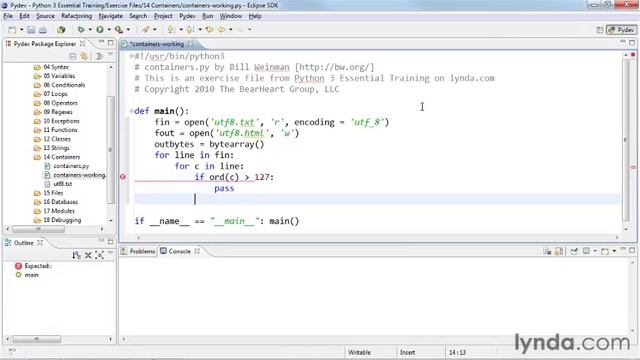Image resolution: width=640 pixels, height=360 pixels.
Task: Close the containers-working editor tab
Action: click(x=191, y=44)
